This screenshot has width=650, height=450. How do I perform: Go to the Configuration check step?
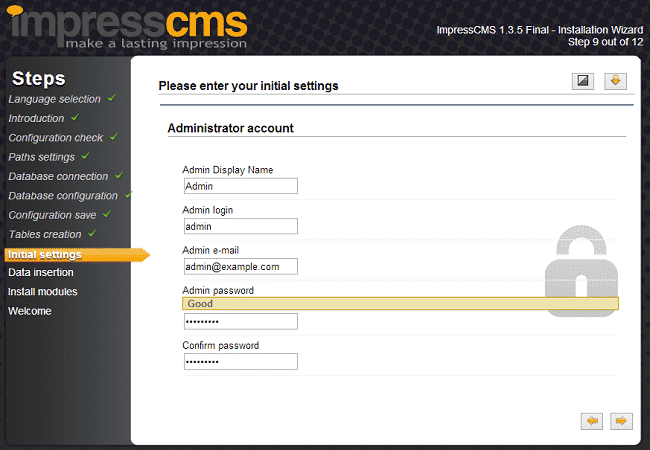click(x=55, y=137)
